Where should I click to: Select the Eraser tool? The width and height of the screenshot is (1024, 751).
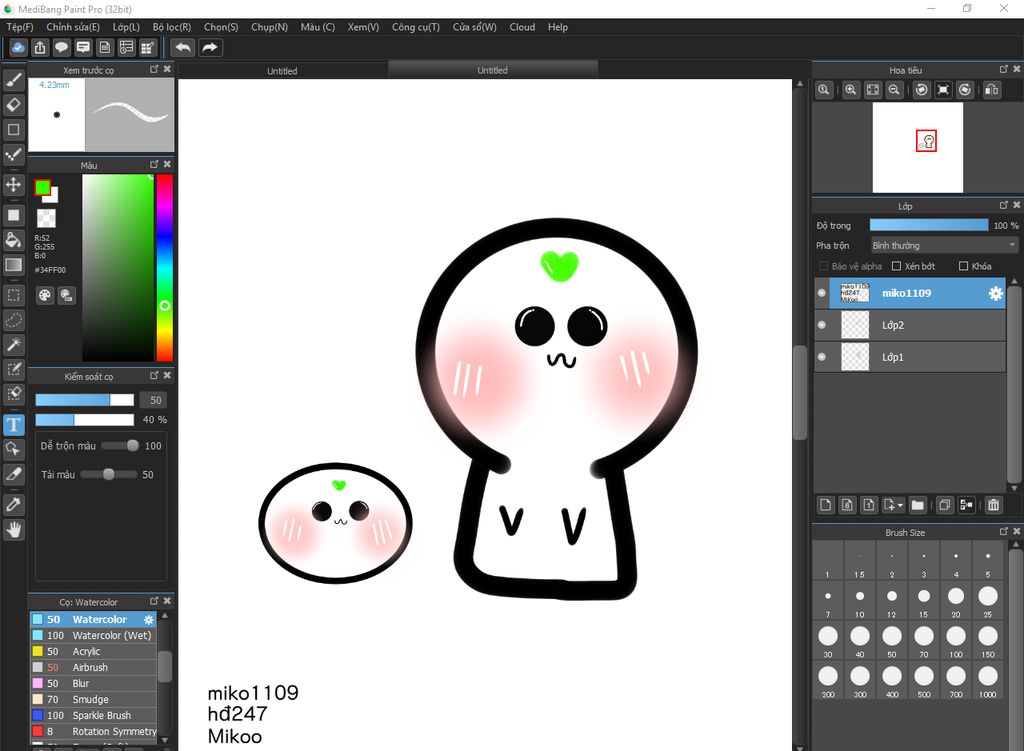pyautogui.click(x=14, y=104)
